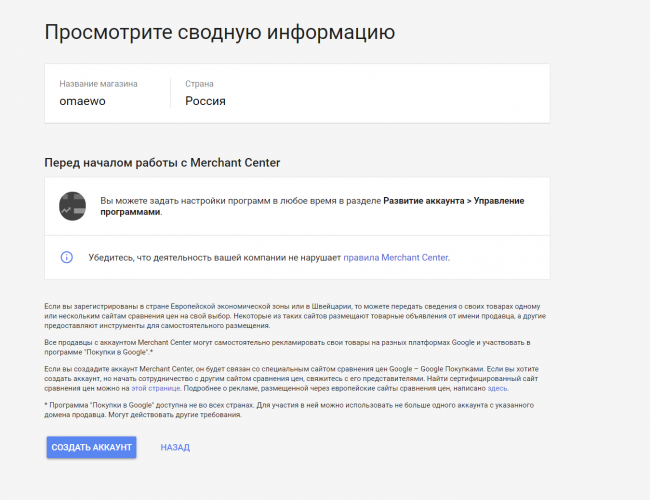The image size is (650, 500).
Task: Select the store name value omaewo
Action: tap(80, 101)
